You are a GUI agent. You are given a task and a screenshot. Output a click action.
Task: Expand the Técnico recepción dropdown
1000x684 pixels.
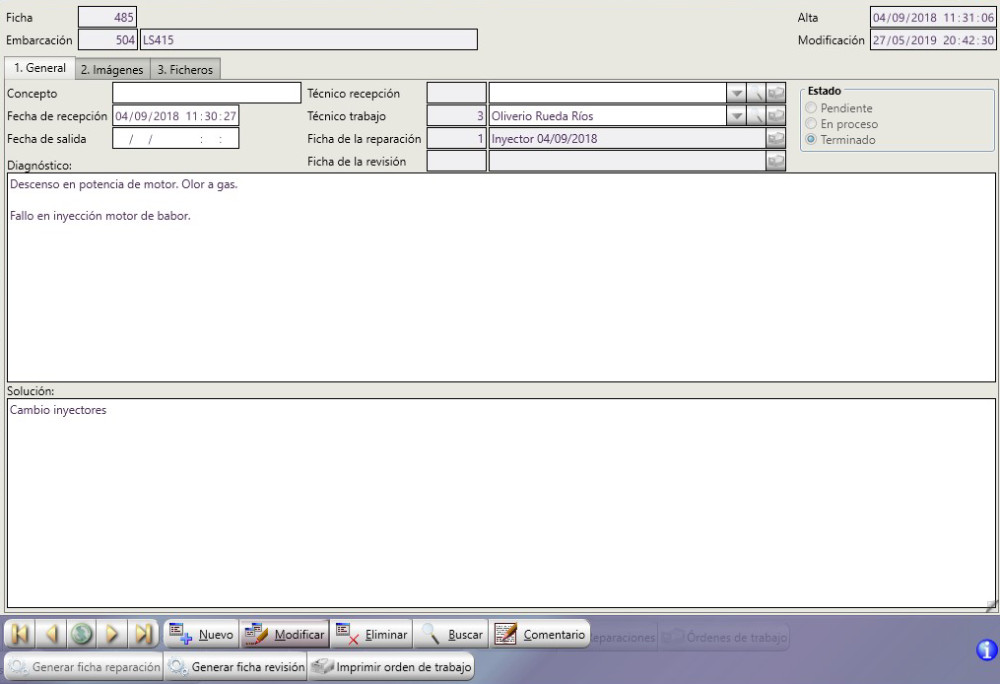pyautogui.click(x=737, y=93)
